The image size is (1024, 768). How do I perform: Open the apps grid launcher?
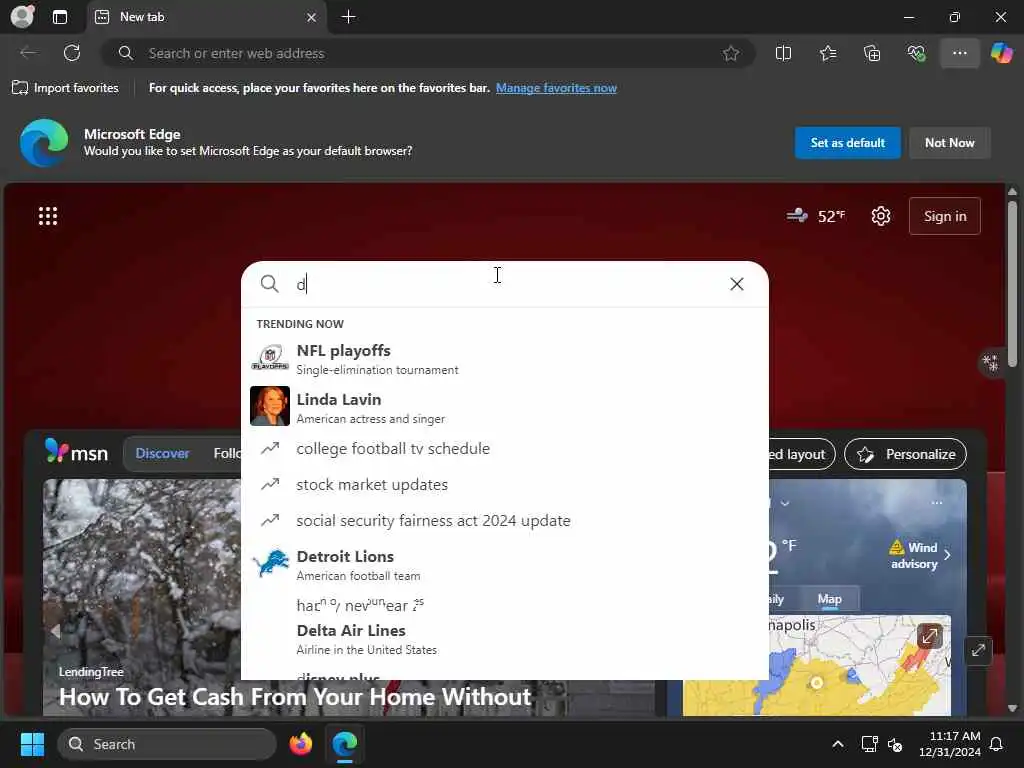pyautogui.click(x=48, y=216)
